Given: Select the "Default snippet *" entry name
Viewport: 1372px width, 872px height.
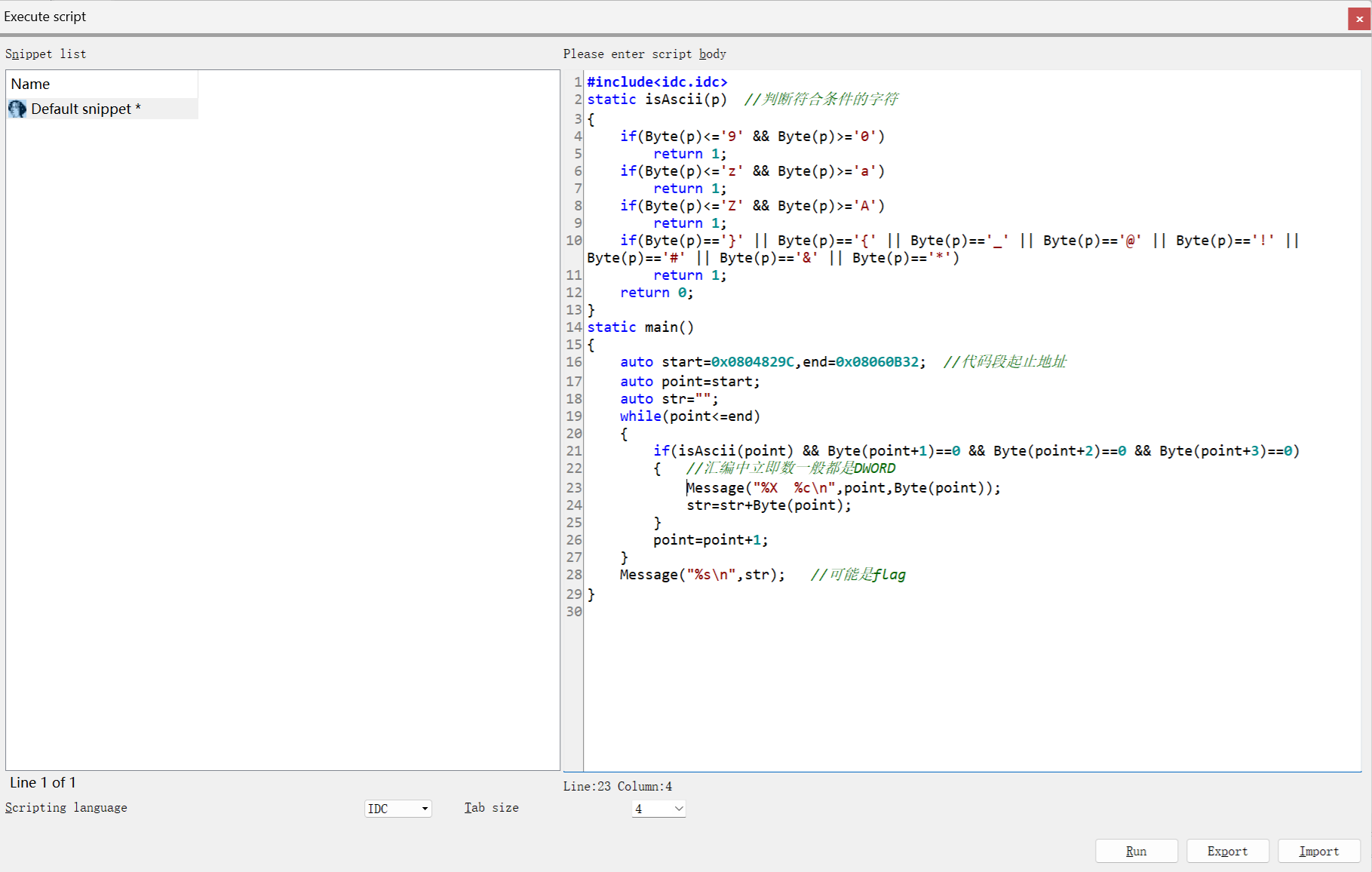Looking at the screenshot, I should tap(85, 109).
